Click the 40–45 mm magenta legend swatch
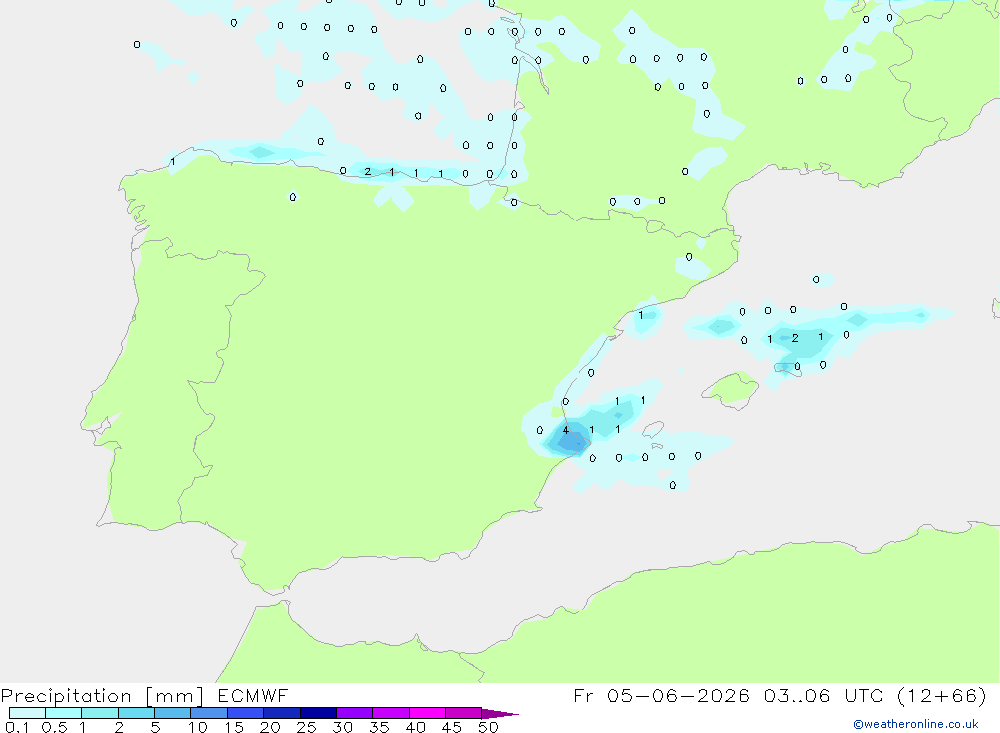 [427, 713]
